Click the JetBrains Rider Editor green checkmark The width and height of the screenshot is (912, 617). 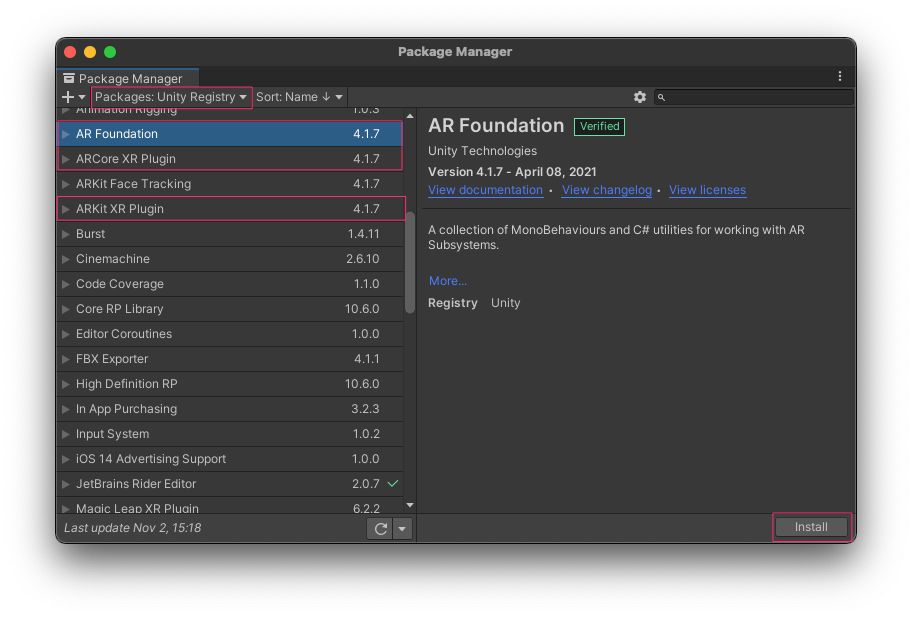click(x=393, y=483)
